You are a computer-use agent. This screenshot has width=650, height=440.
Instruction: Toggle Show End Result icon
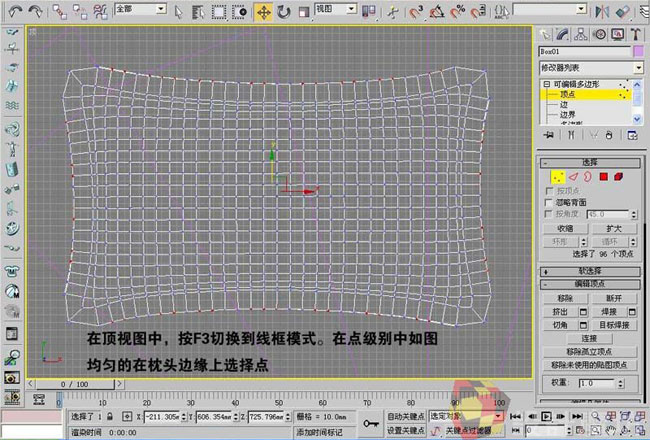tap(571, 135)
